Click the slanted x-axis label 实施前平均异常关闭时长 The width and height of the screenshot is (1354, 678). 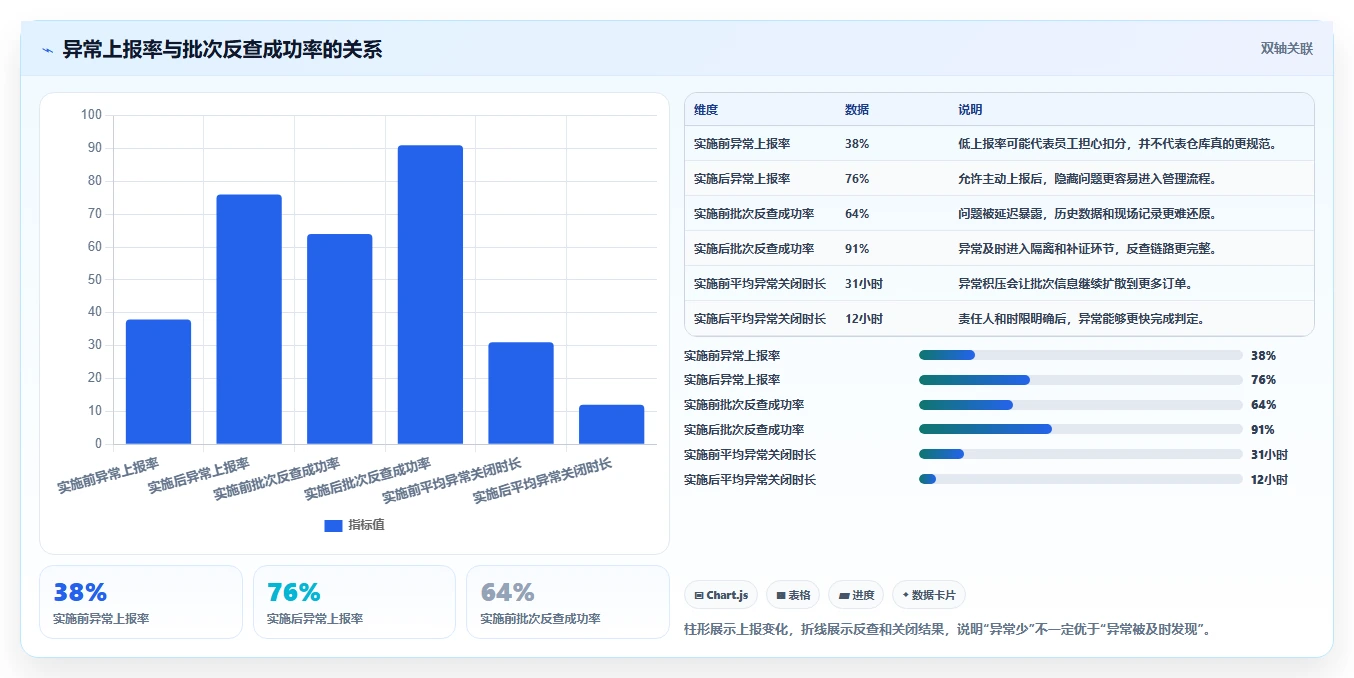click(452, 480)
